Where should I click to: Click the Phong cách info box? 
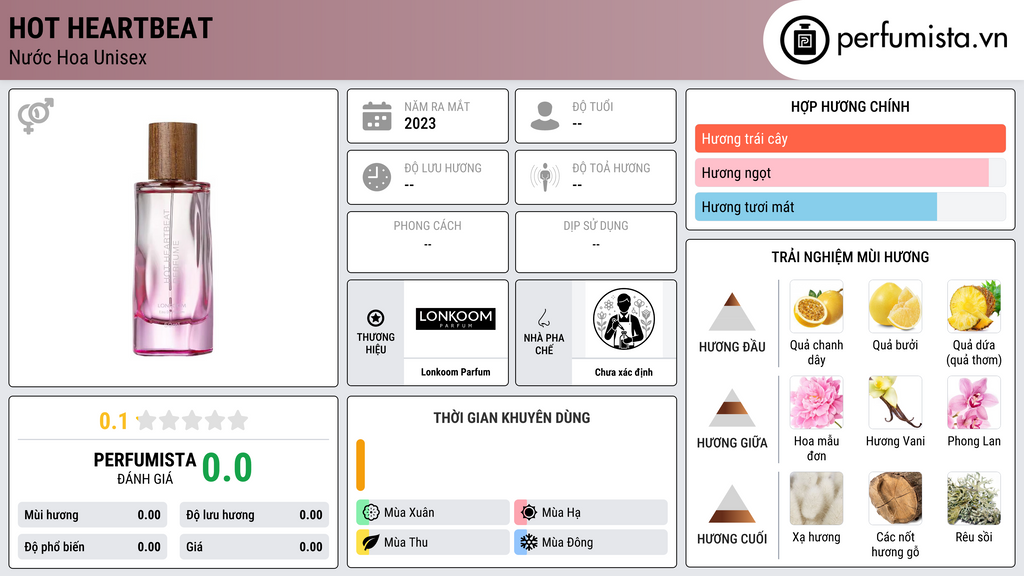[x=428, y=242]
